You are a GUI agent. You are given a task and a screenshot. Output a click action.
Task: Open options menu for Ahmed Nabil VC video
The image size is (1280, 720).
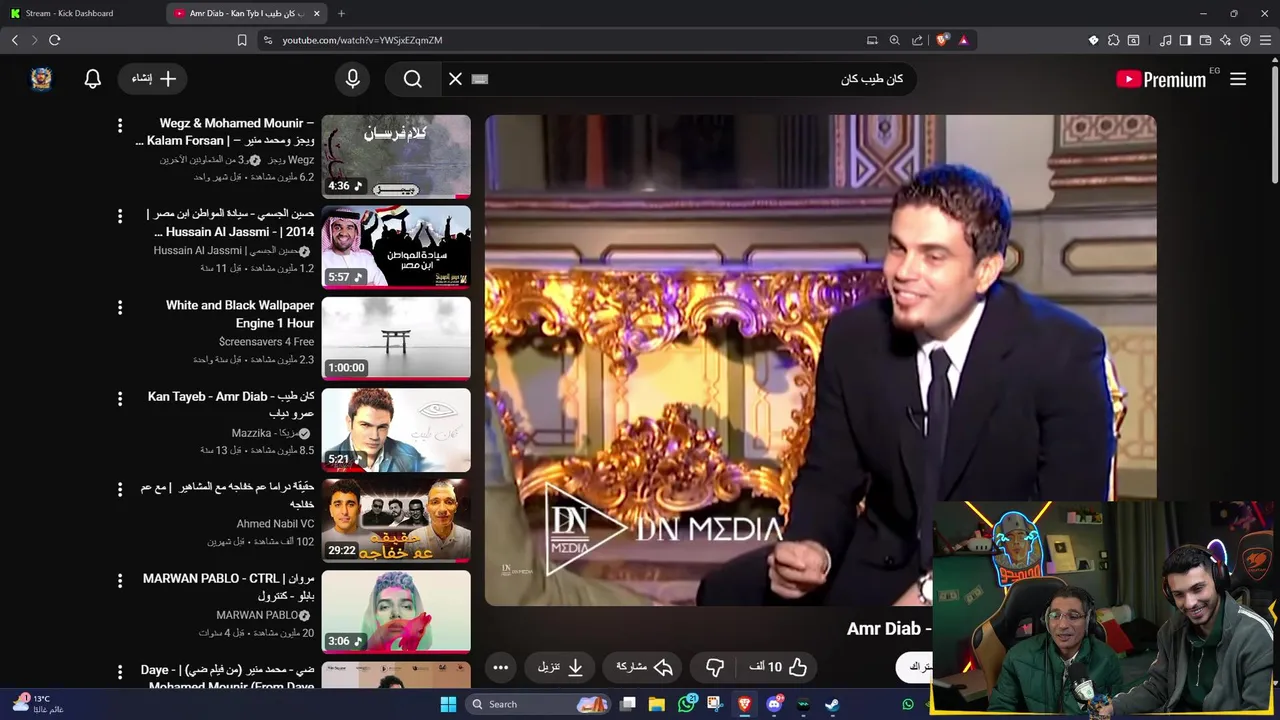[120, 490]
